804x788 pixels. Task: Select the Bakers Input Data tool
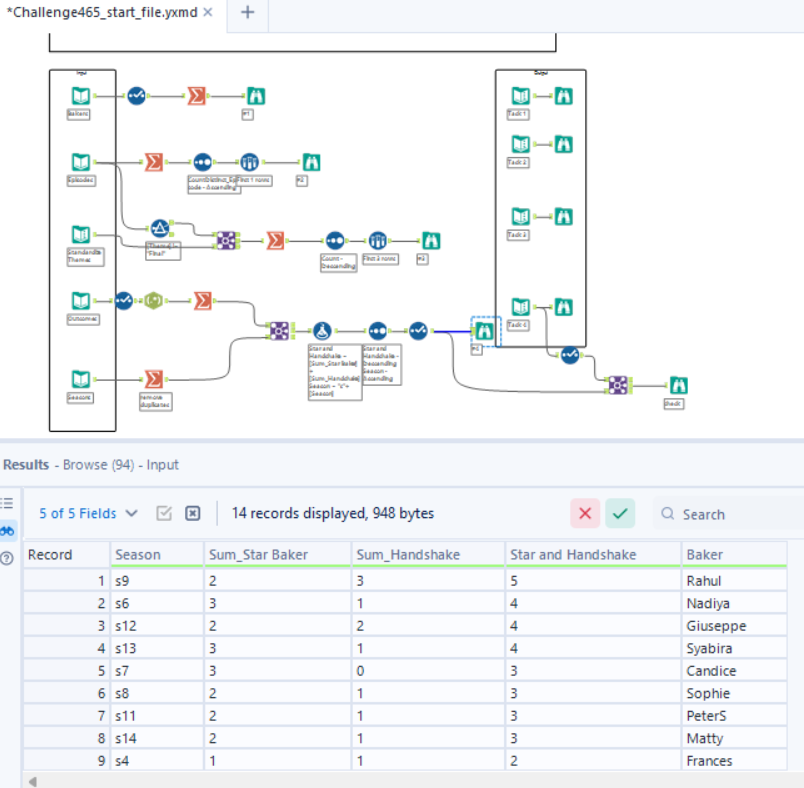click(80, 93)
